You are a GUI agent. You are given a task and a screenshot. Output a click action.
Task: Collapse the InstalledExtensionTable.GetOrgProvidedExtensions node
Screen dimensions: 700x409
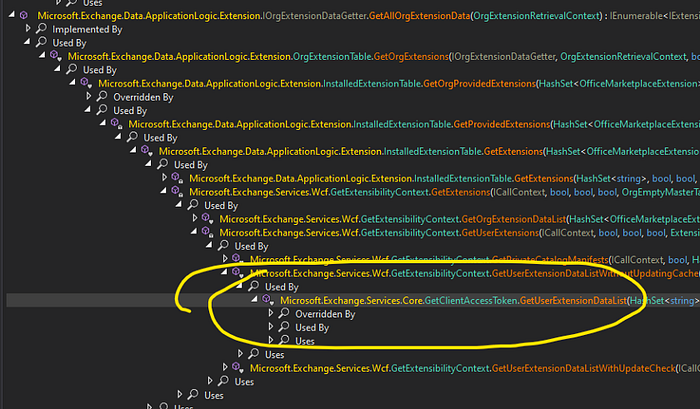click(72, 83)
